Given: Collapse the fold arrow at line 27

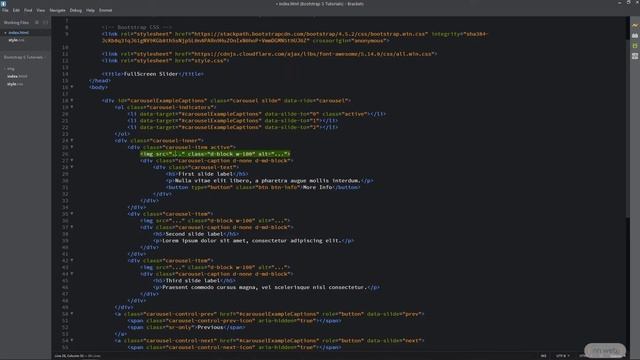Looking at the screenshot, I should pos(72,160).
